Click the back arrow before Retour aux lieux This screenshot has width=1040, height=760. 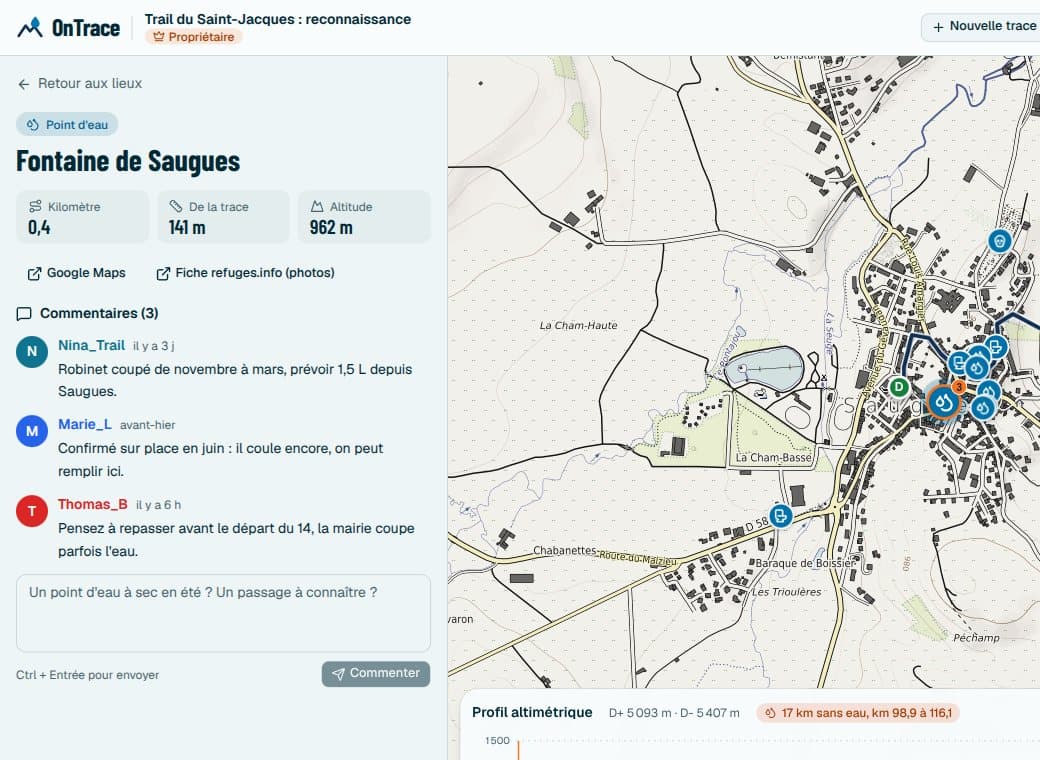click(24, 84)
